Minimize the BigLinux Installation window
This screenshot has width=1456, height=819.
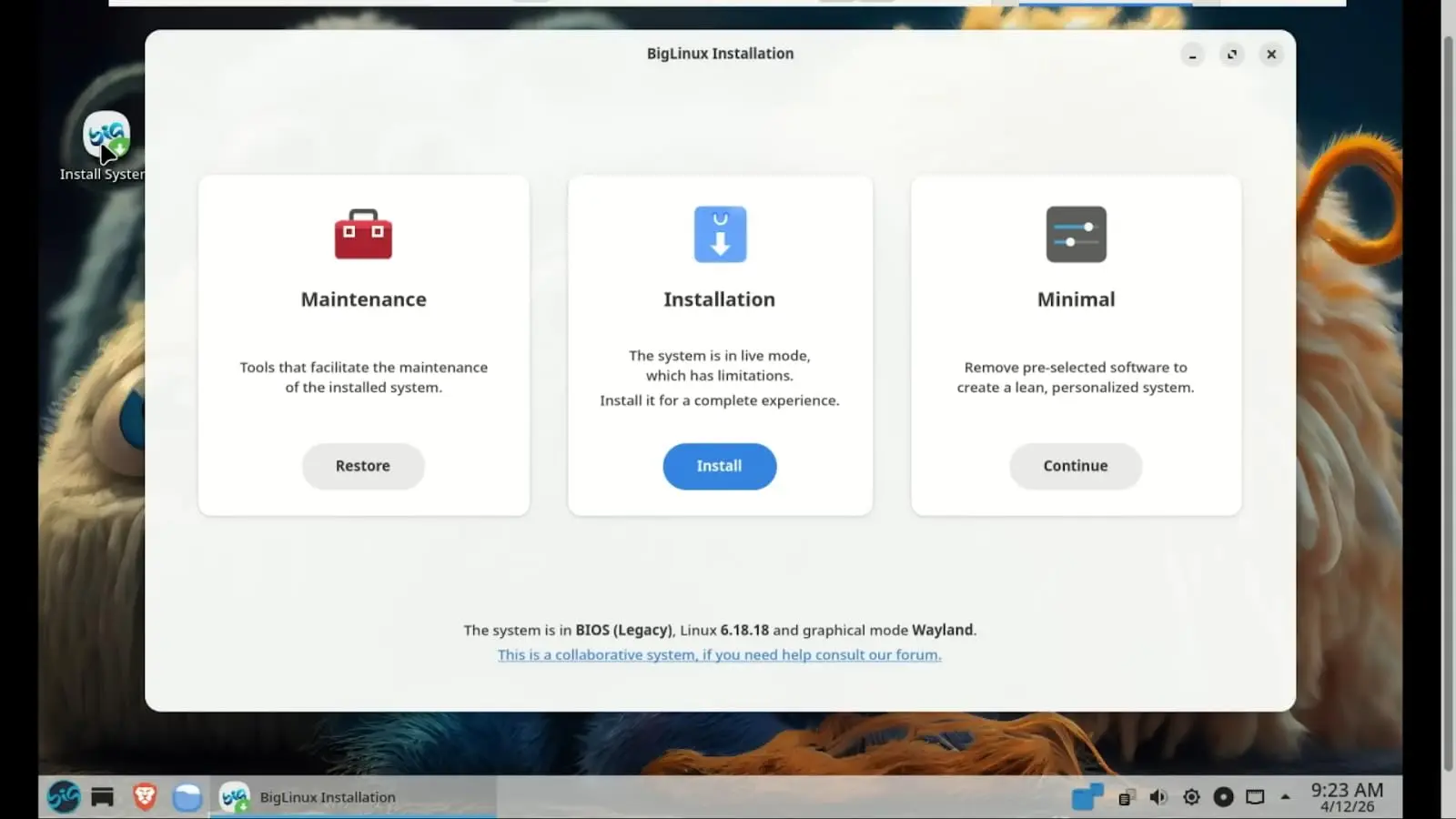point(1192,55)
